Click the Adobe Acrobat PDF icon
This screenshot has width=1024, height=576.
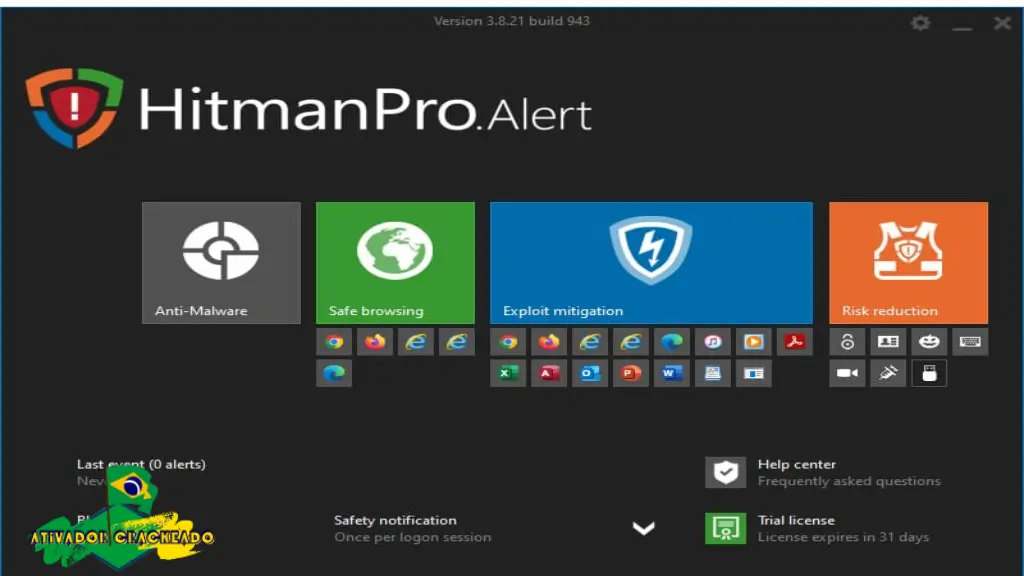click(795, 342)
